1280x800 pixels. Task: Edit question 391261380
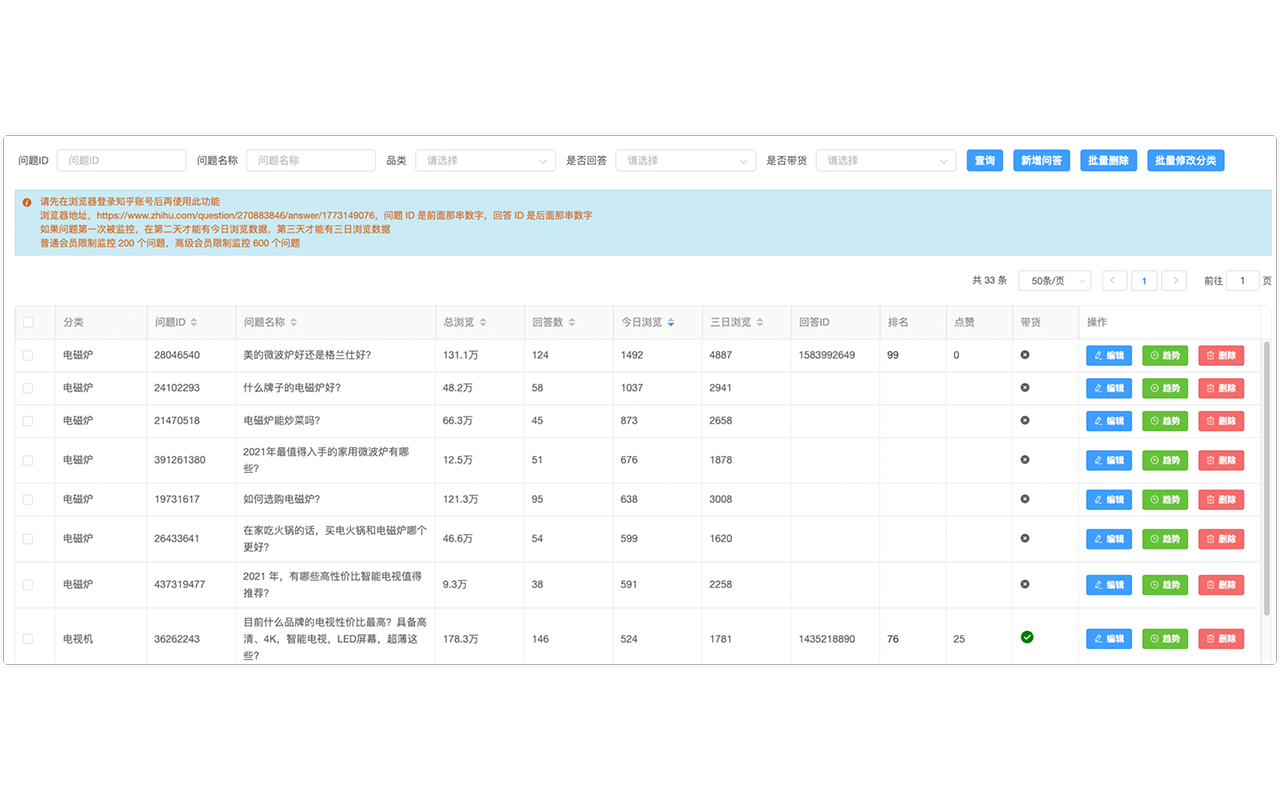click(1109, 460)
